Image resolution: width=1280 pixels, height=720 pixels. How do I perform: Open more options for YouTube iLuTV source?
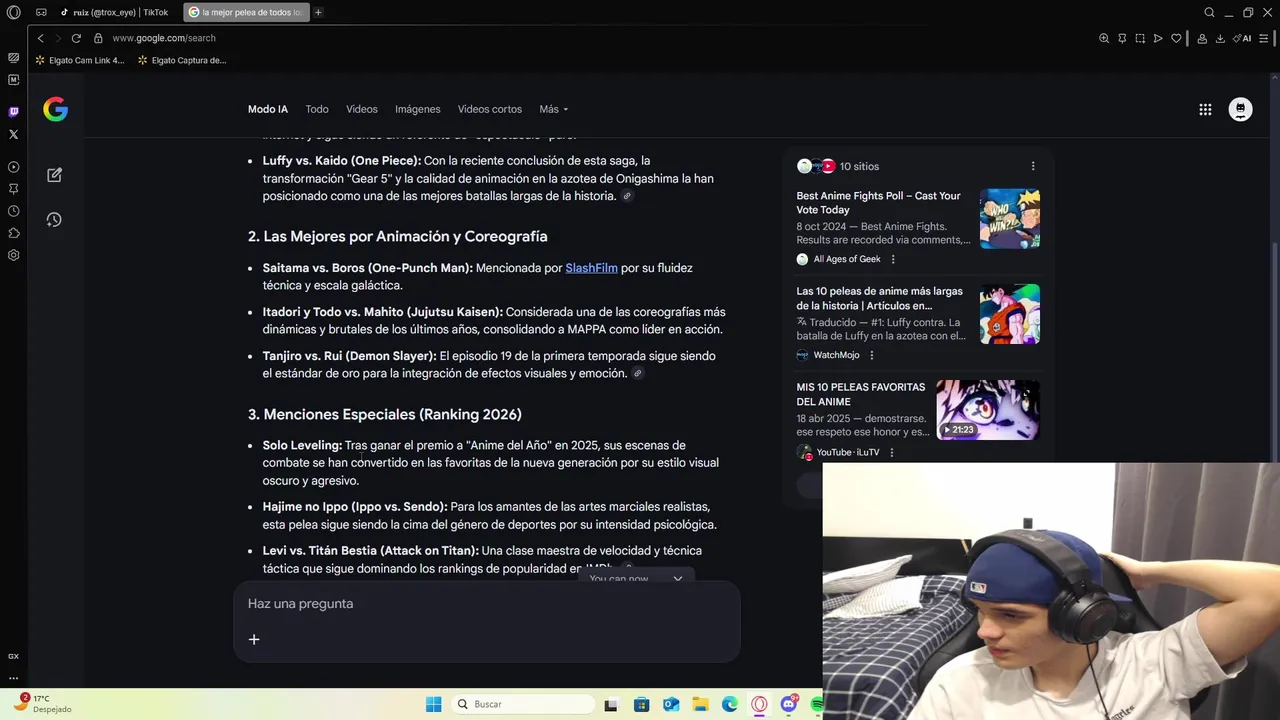coord(892,452)
